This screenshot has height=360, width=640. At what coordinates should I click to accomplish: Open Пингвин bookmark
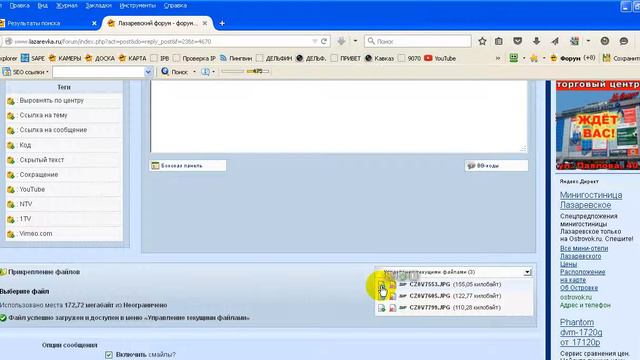[x=236, y=58]
